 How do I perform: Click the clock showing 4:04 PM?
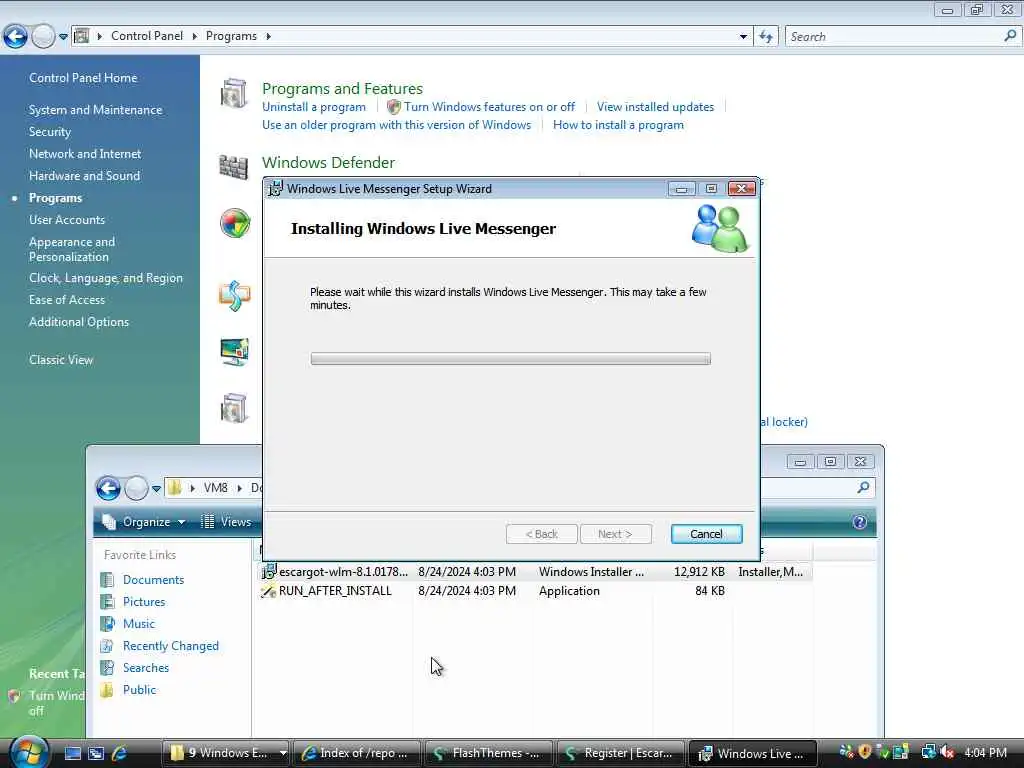(985, 753)
